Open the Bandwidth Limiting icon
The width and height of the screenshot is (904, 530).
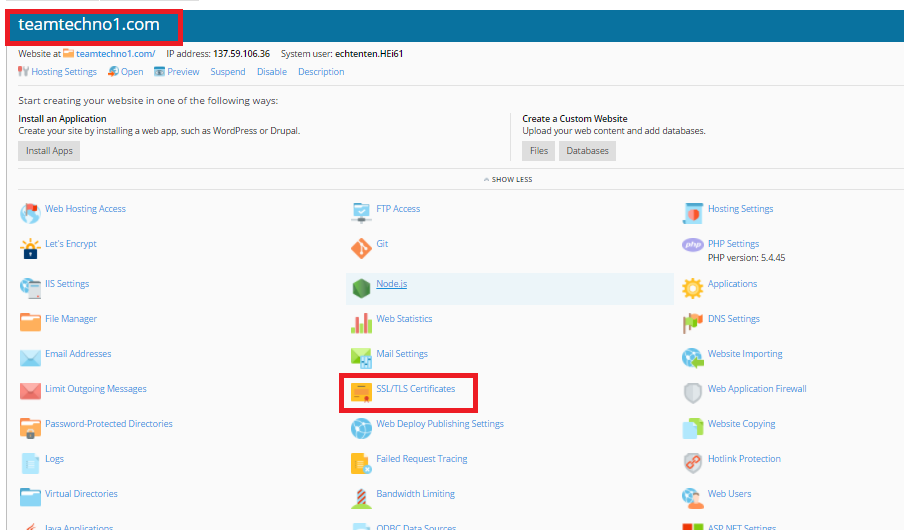[x=361, y=498]
